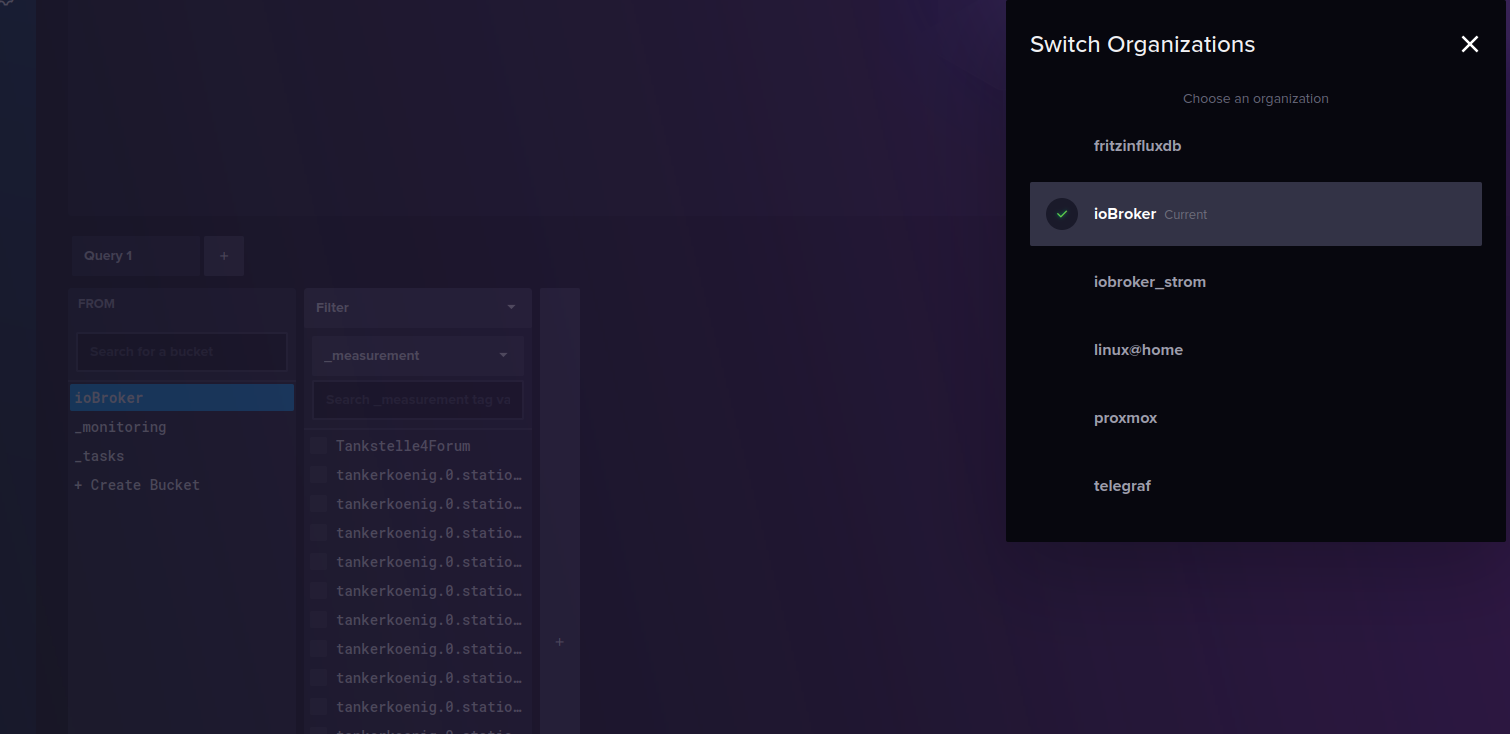Viewport: 1510px width, 734px height.
Task: Add a filter column with plus
Action: point(559,642)
